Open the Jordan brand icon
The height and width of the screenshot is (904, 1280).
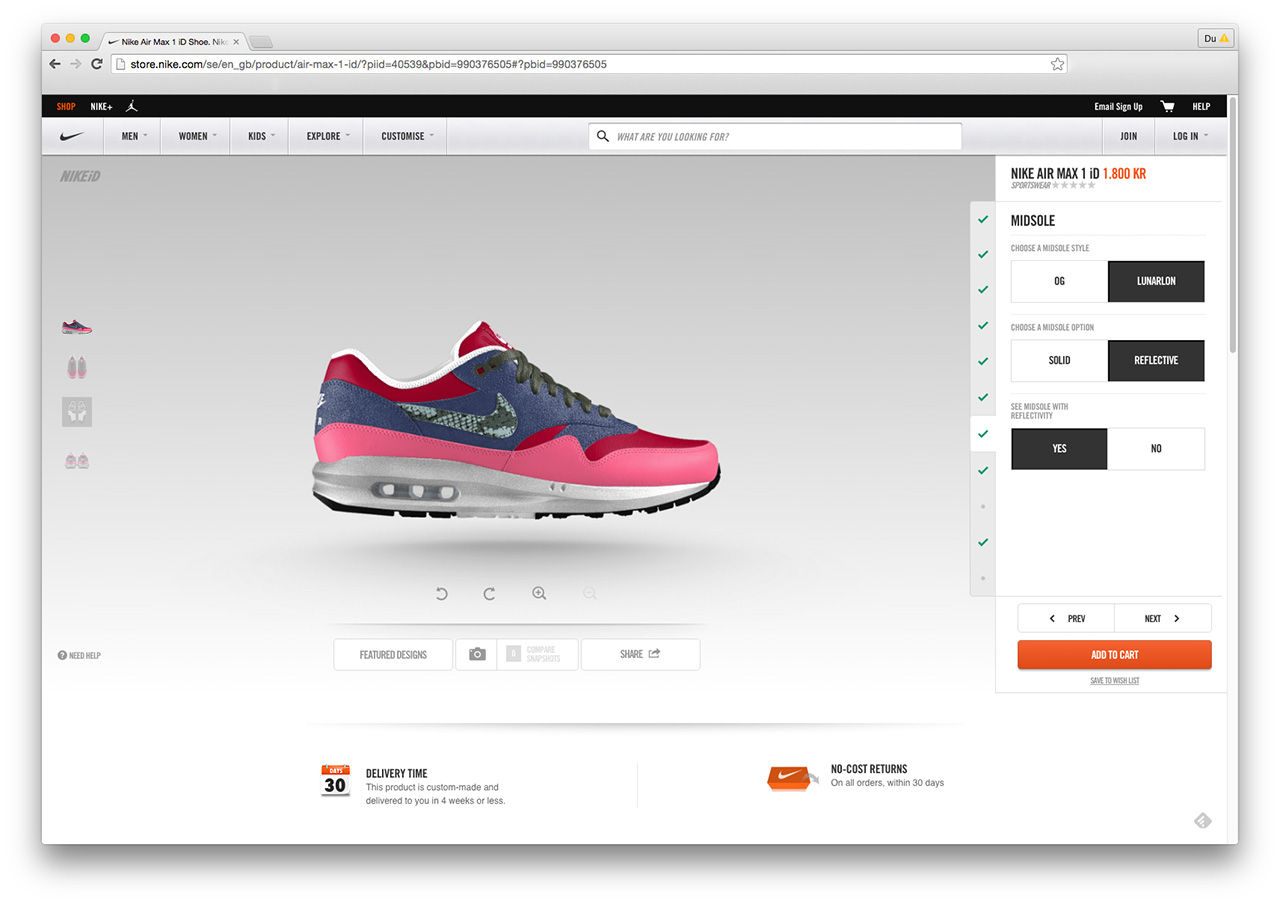132,106
